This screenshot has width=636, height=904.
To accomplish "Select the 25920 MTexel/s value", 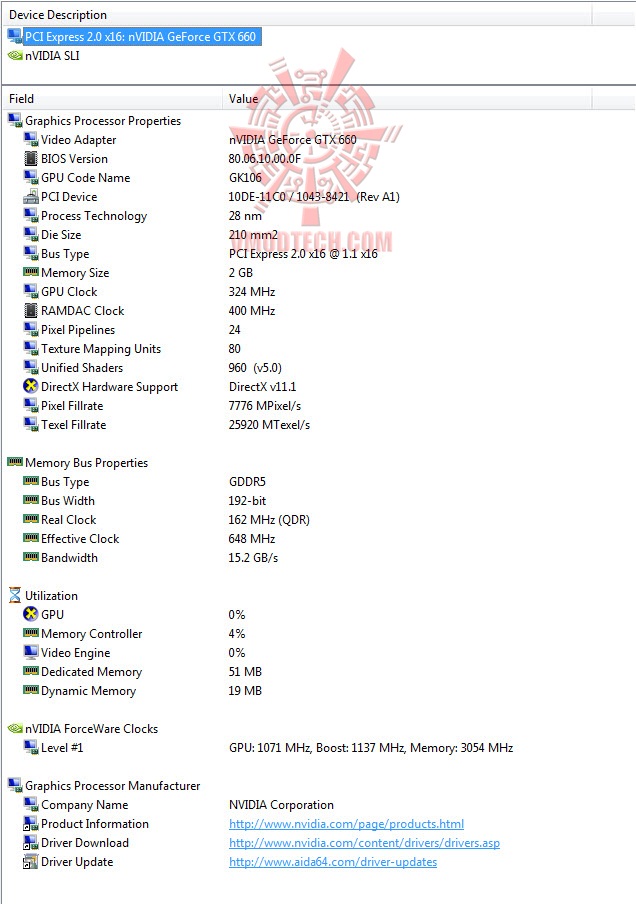I will (269, 425).
